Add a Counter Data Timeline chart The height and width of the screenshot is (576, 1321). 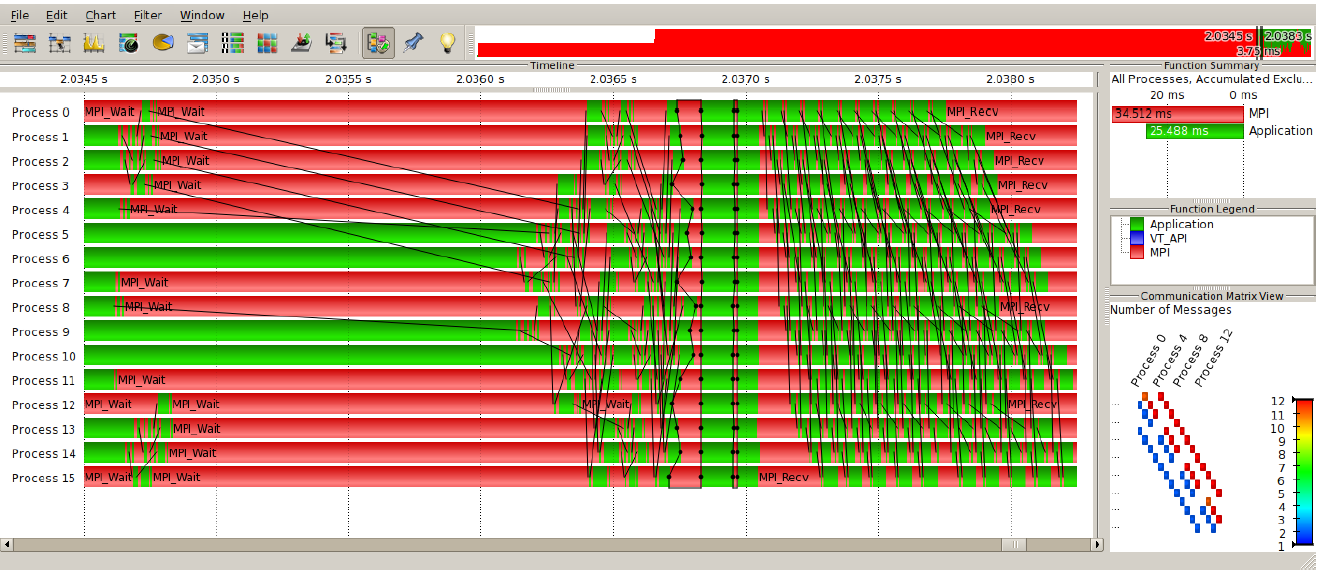pyautogui.click(x=94, y=43)
